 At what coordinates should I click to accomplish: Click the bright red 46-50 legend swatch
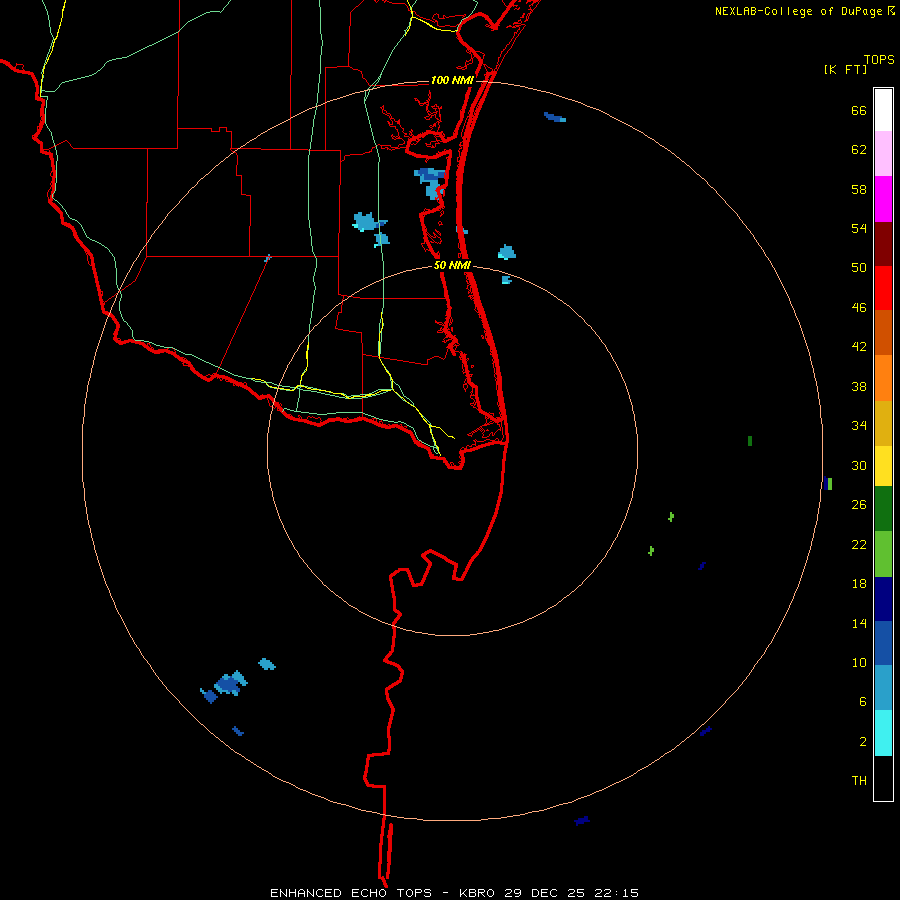(x=883, y=288)
